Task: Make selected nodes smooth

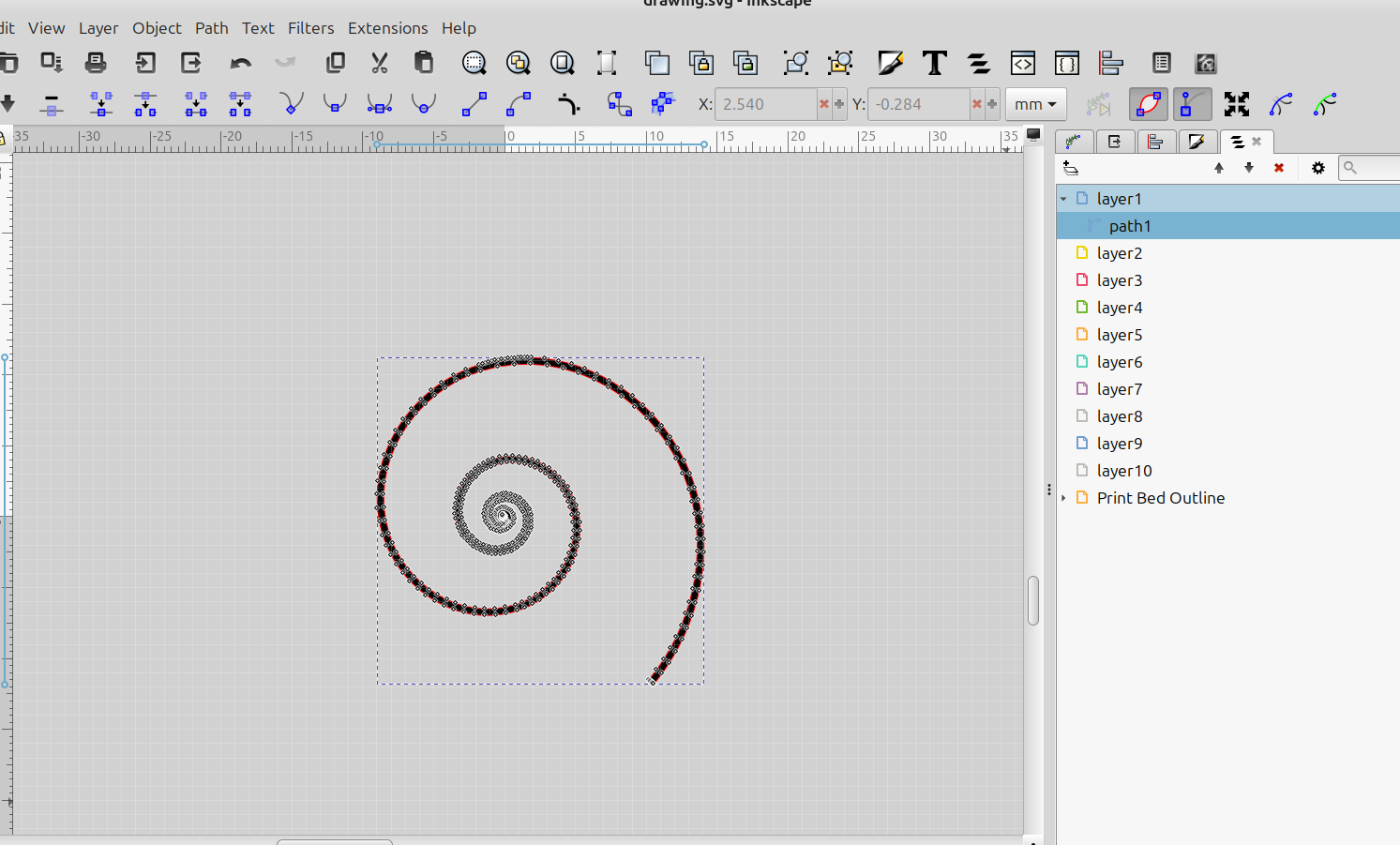Action: pos(335,103)
